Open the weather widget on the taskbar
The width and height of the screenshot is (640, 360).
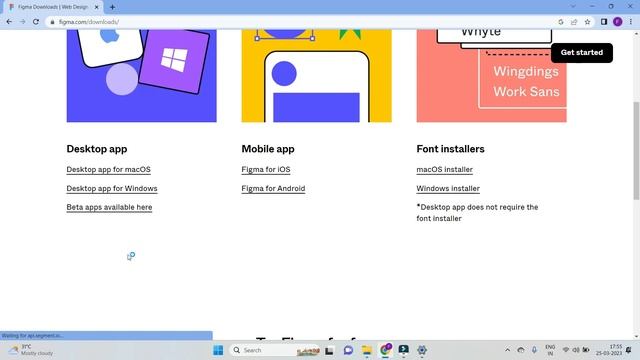pyautogui.click(x=32, y=350)
